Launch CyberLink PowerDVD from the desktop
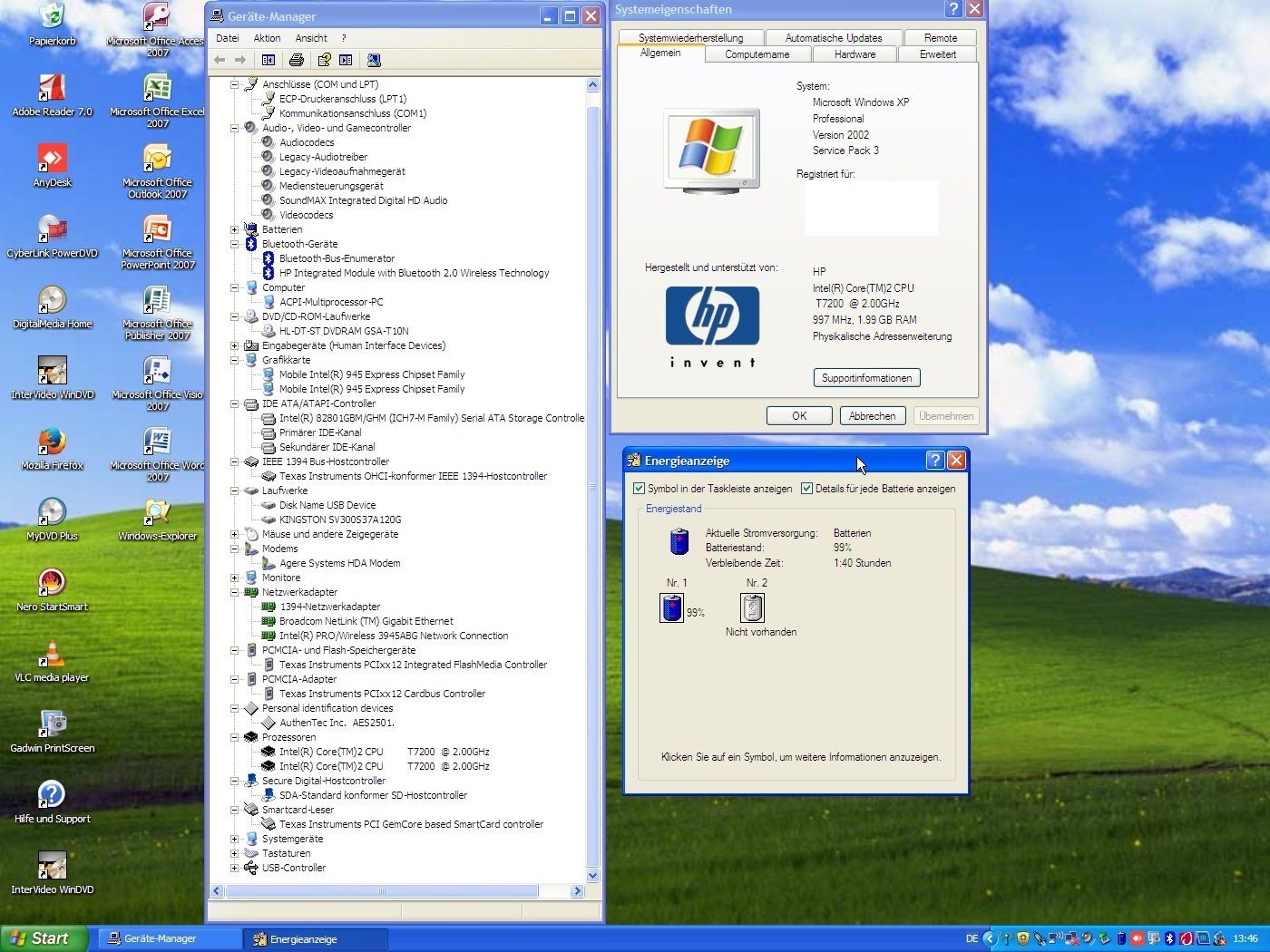The height and width of the screenshot is (952, 1270). click(52, 237)
